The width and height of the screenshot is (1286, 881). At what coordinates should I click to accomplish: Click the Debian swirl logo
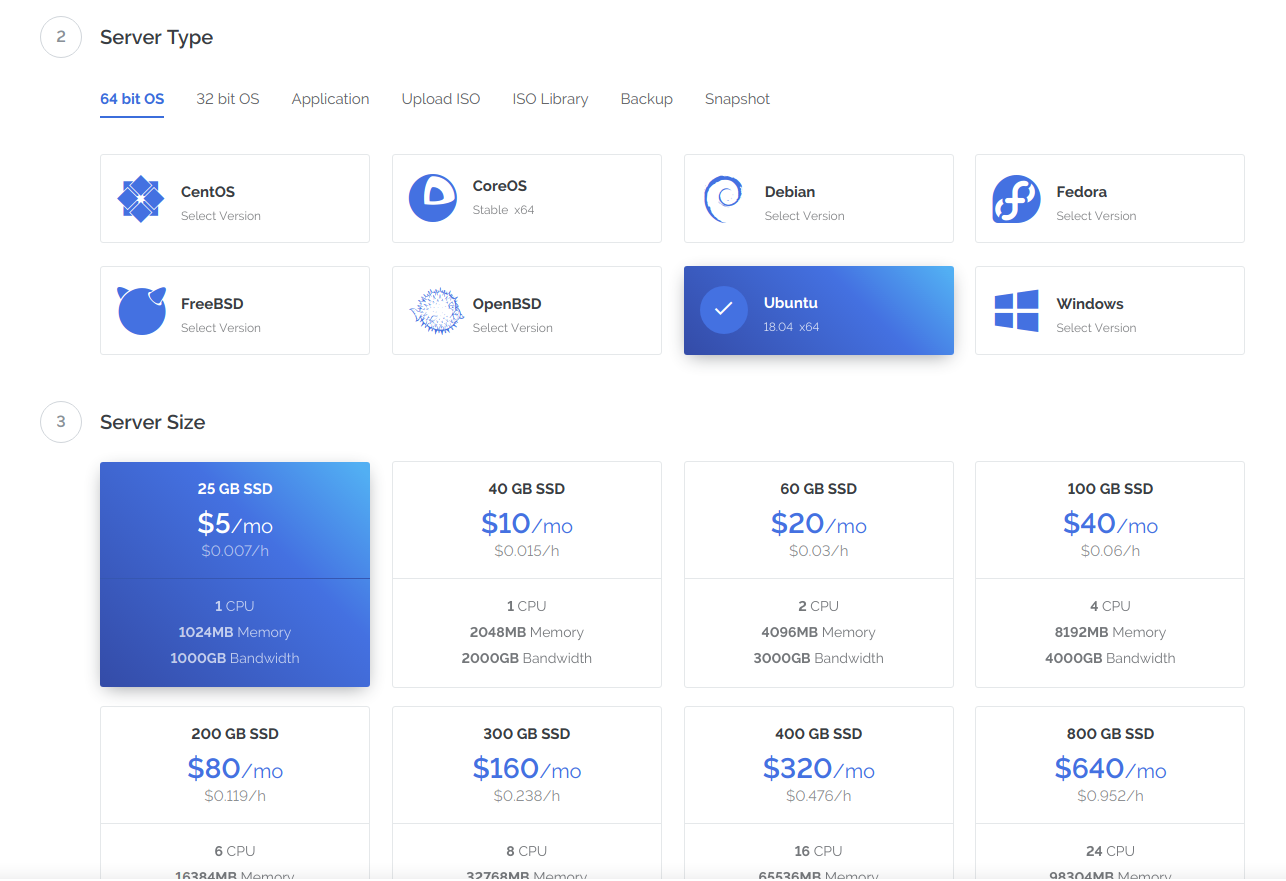click(x=723, y=199)
